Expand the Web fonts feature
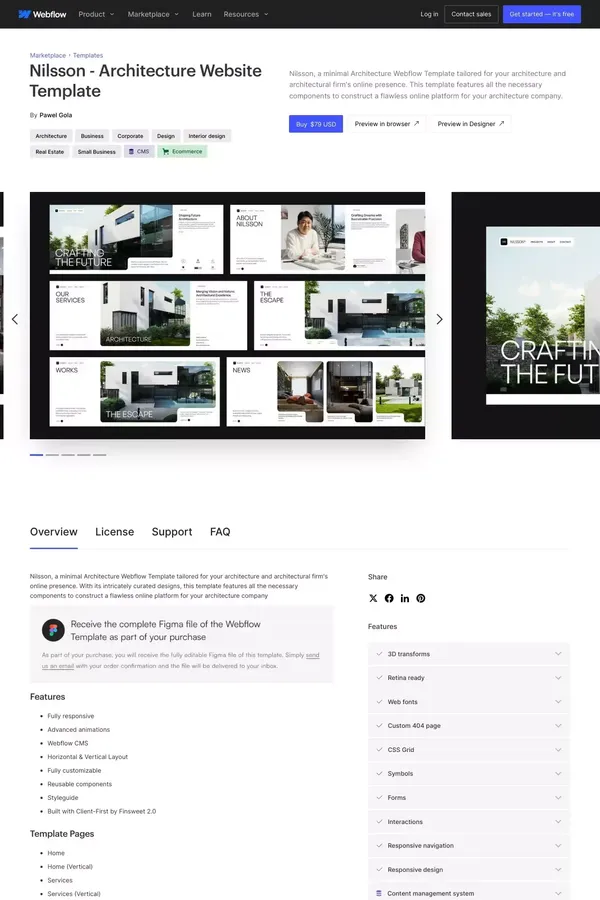Screen dimensions: 600x900 point(469,702)
